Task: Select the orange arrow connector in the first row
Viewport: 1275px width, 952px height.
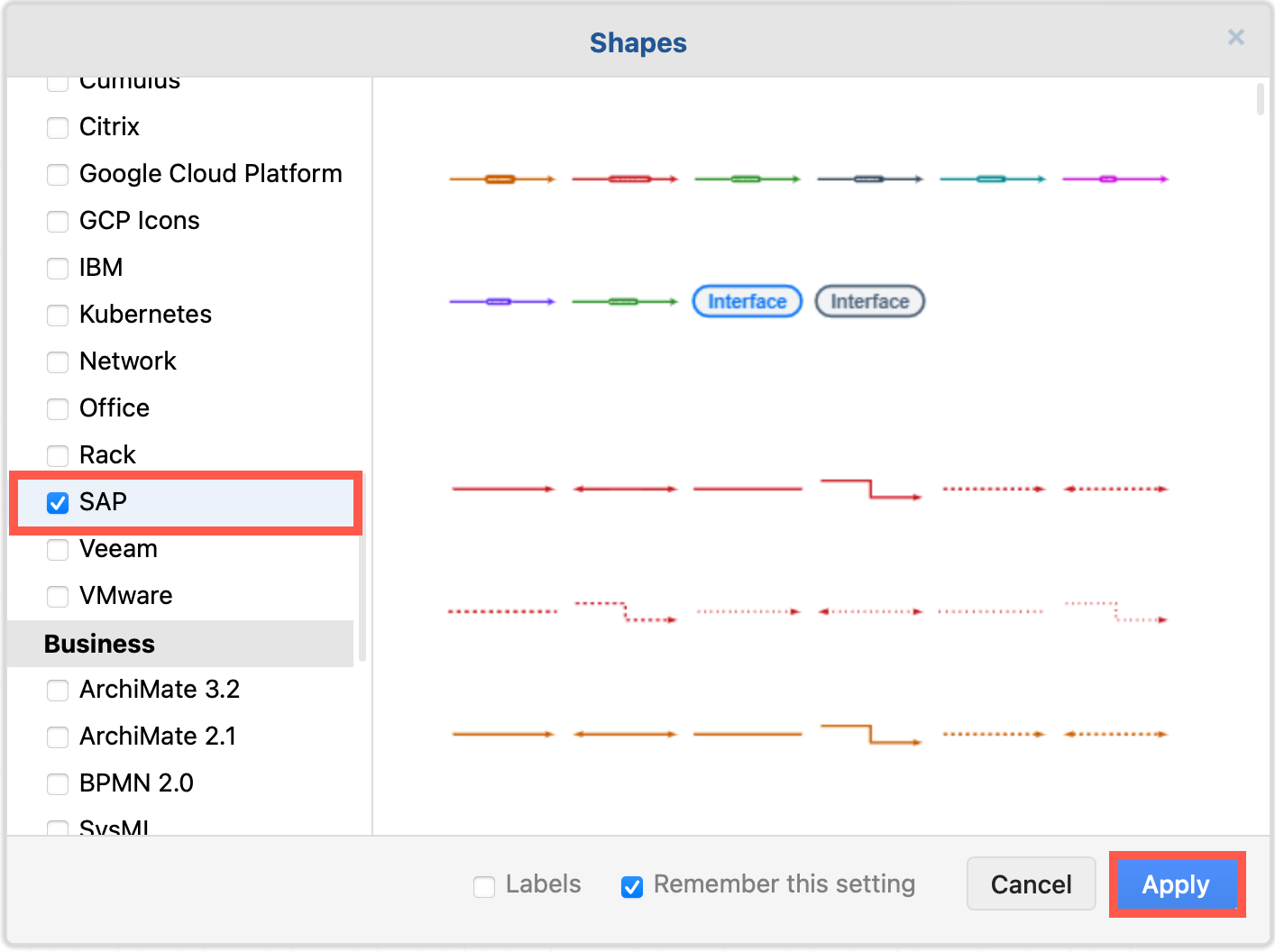Action: point(502,178)
